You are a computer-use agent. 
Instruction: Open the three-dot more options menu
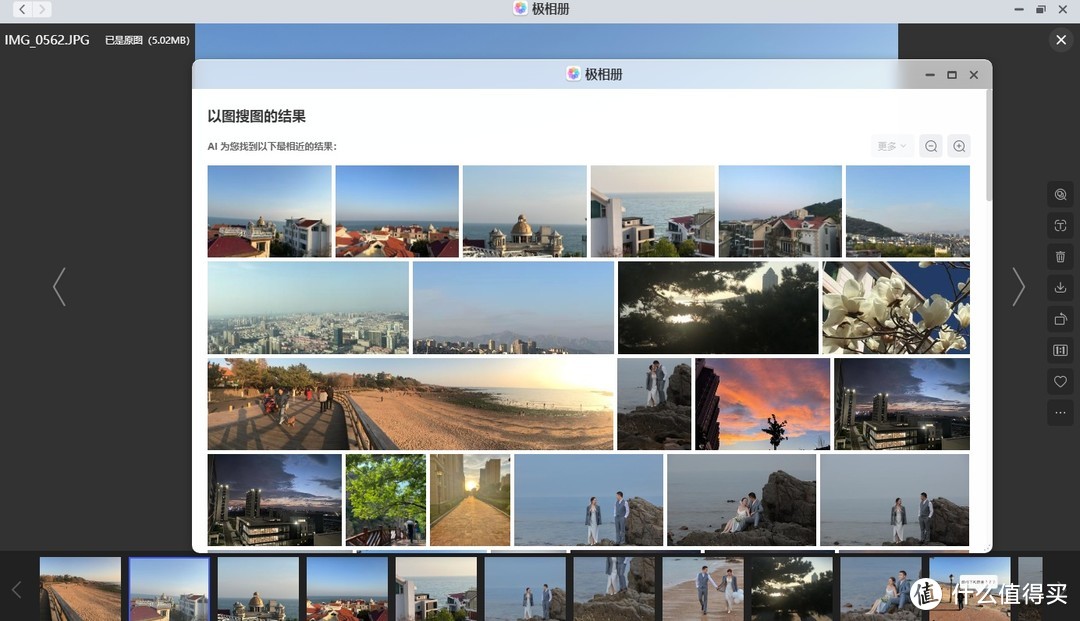(1060, 412)
